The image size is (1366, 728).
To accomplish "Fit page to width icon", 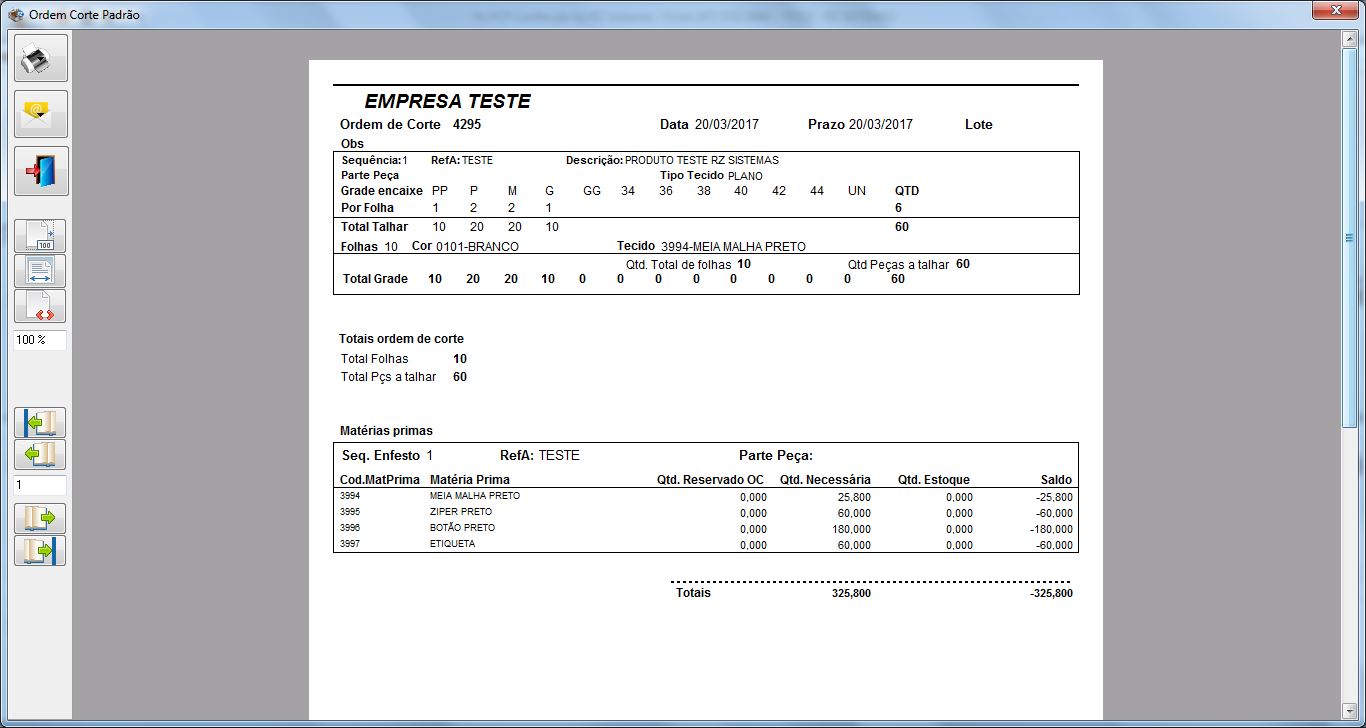I will (x=40, y=271).
